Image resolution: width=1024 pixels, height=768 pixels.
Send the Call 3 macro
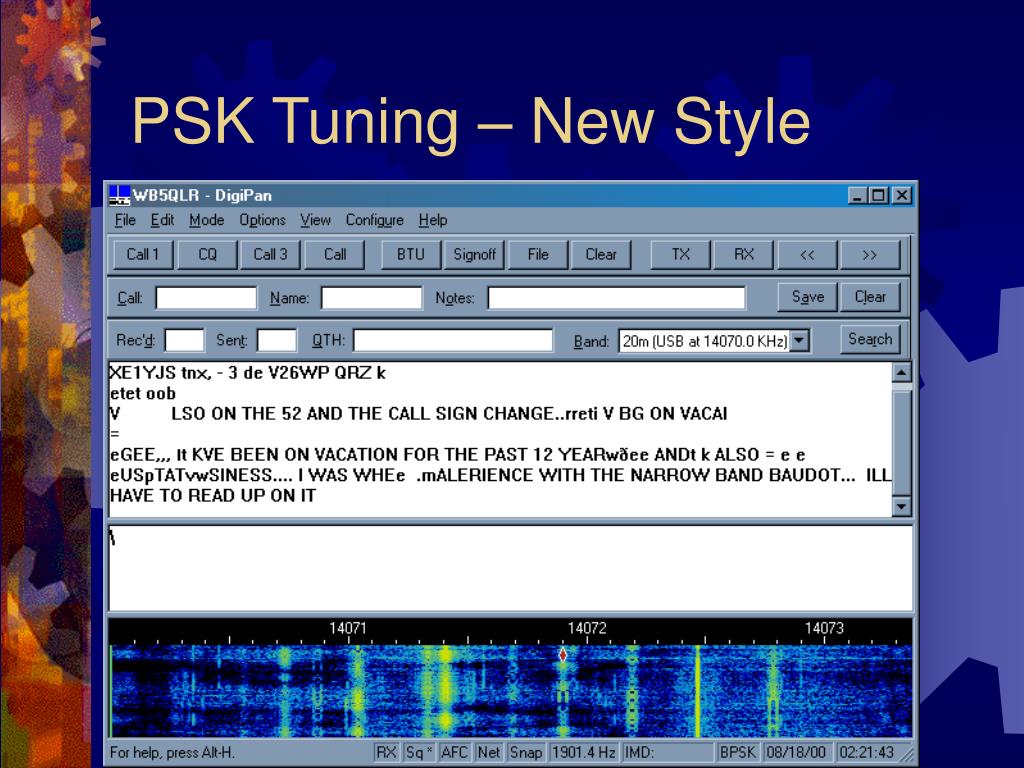(270, 255)
